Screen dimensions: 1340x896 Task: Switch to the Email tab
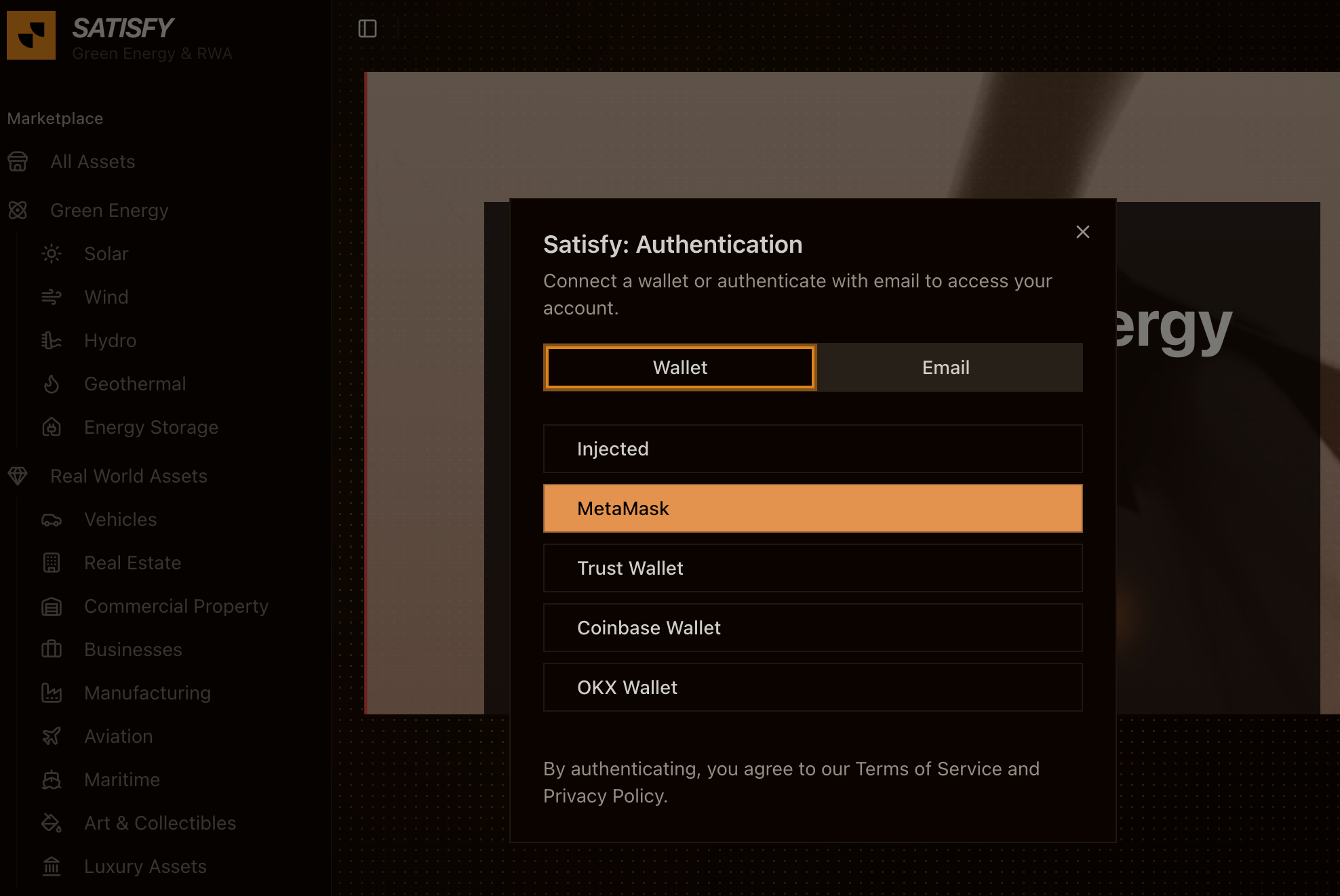[945, 367]
